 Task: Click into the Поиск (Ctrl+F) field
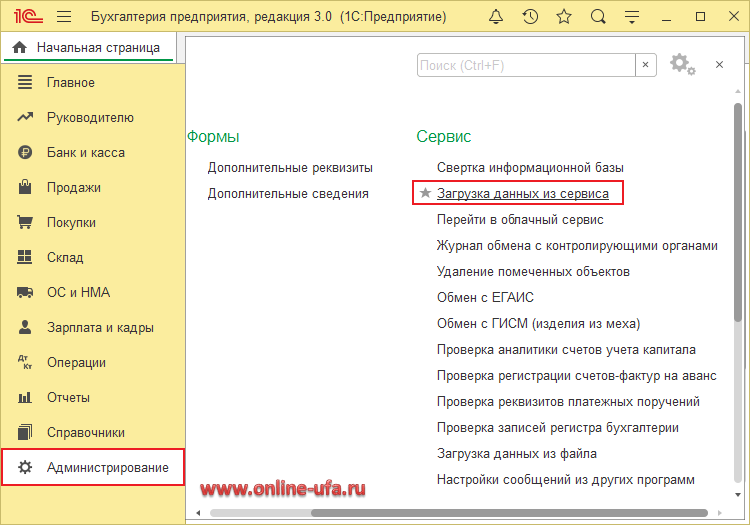pos(525,65)
